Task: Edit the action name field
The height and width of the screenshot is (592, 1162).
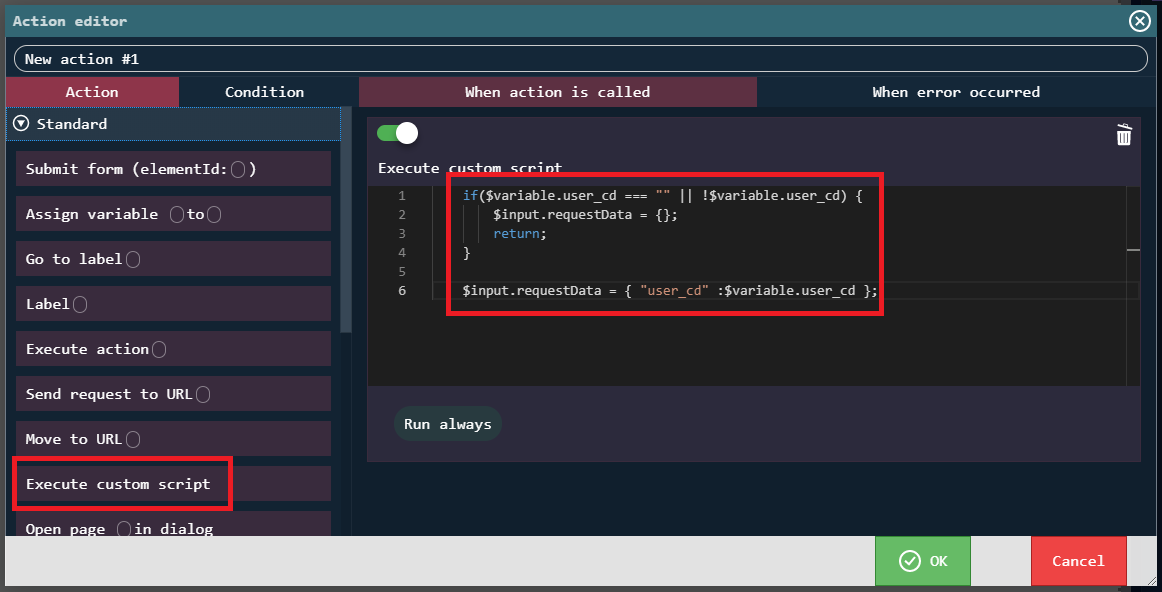Action: (580, 59)
